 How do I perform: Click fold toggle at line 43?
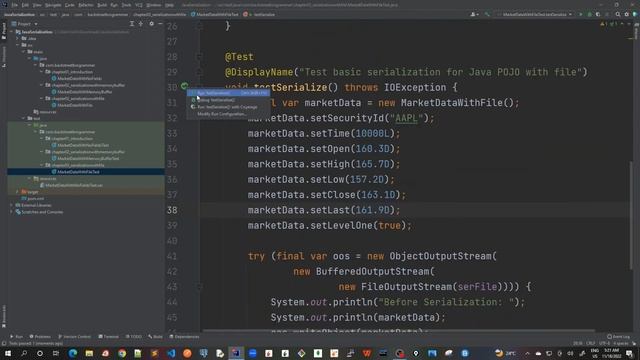(199, 287)
